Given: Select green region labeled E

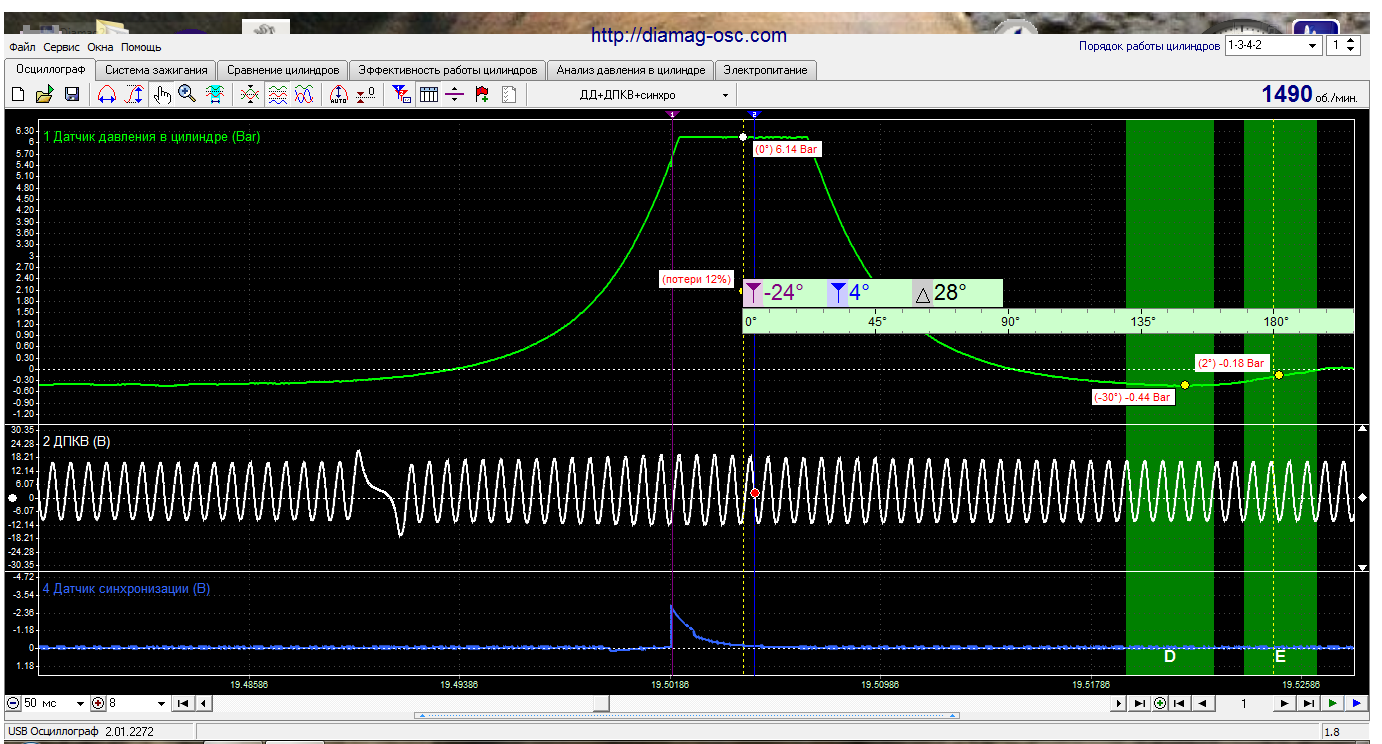Looking at the screenshot, I should (x=1280, y=397).
